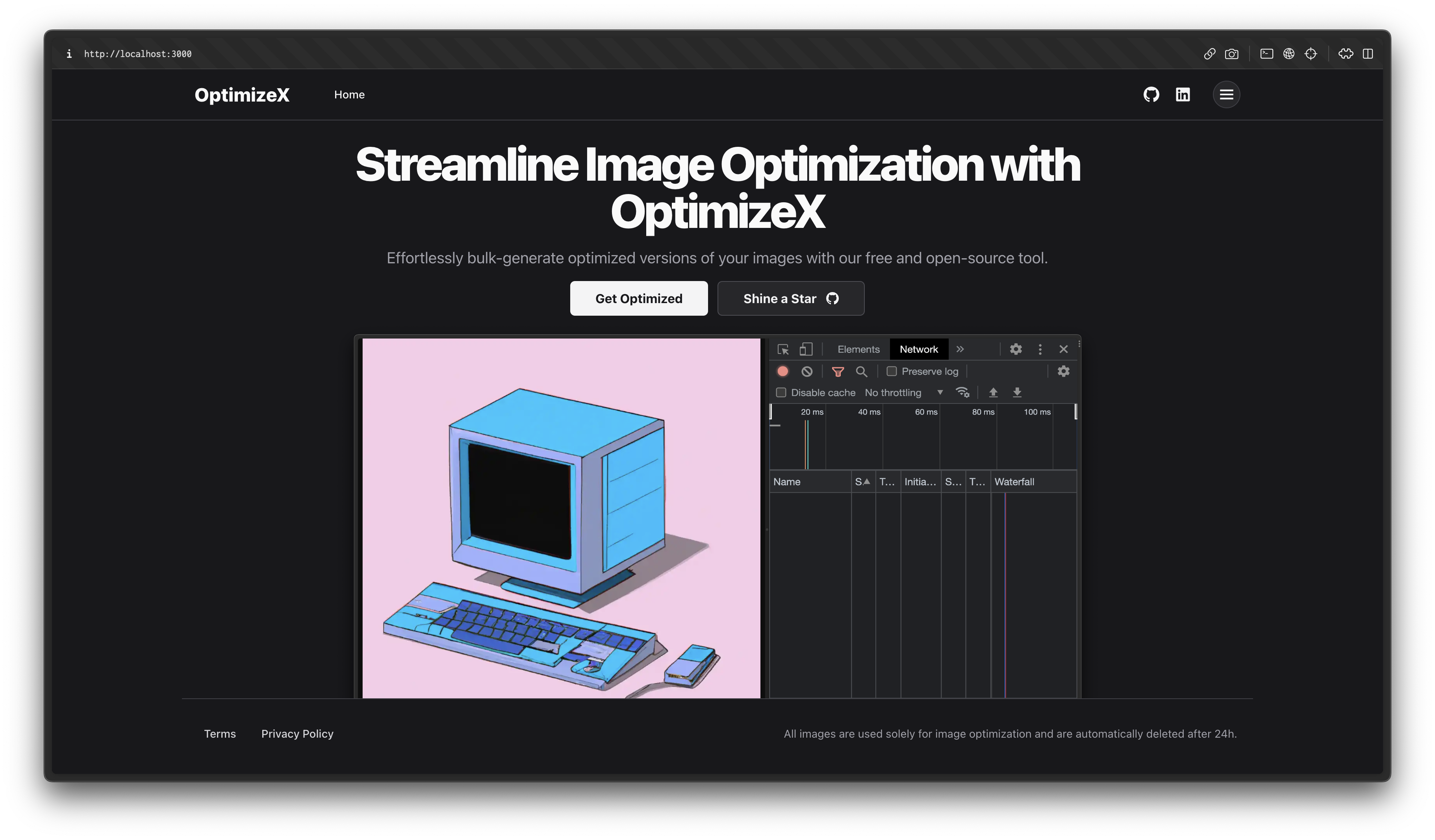The image size is (1435, 840).
Task: Open the three-dot customize DevTools menu
Action: tap(1040, 349)
